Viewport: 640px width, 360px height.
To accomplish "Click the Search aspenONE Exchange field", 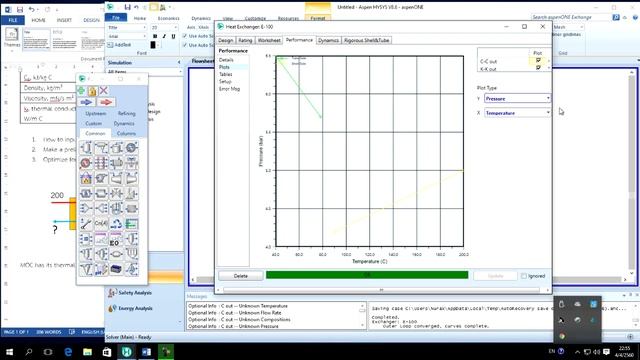I will click(570, 17).
